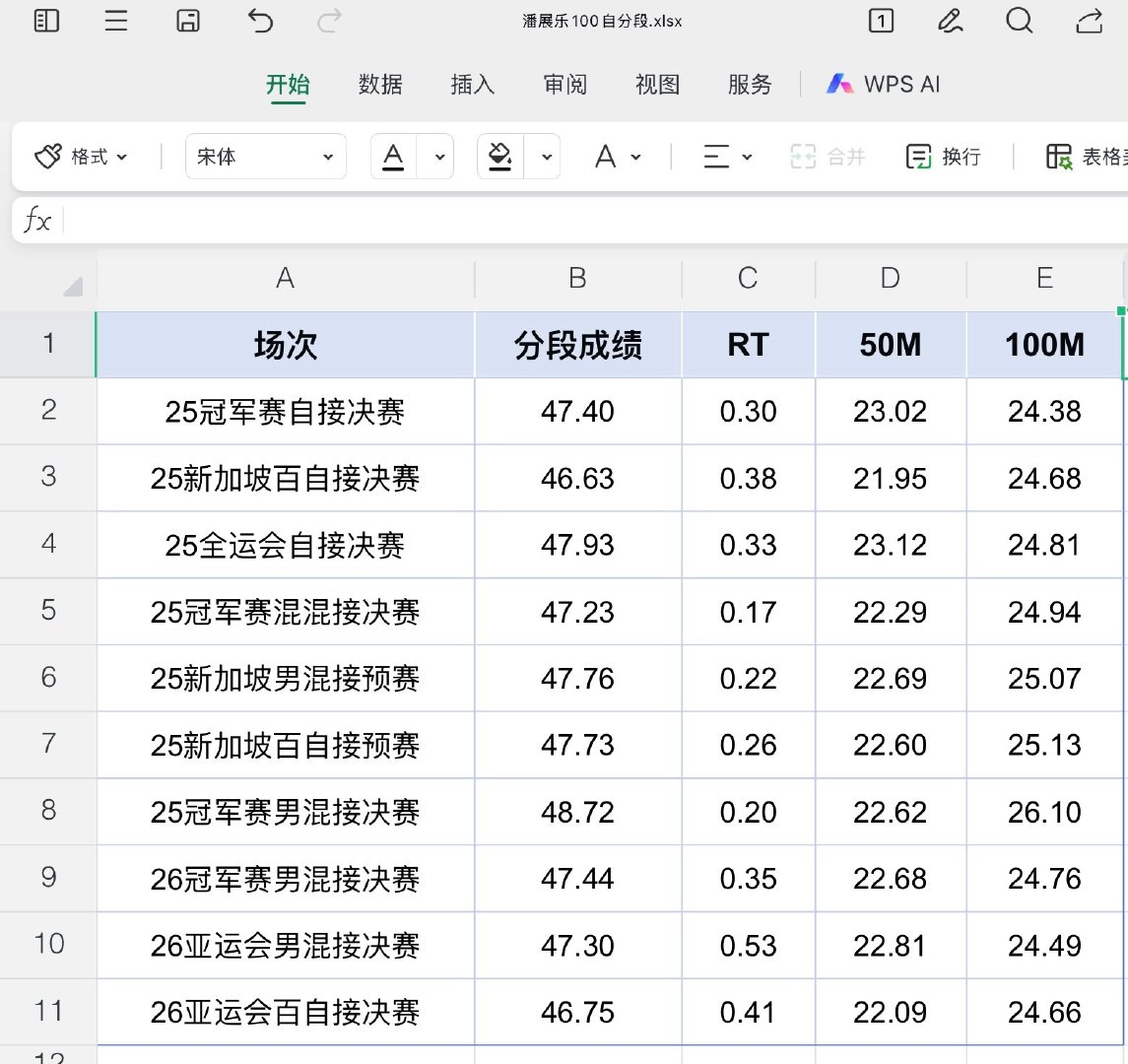Click the save file icon

188,20
